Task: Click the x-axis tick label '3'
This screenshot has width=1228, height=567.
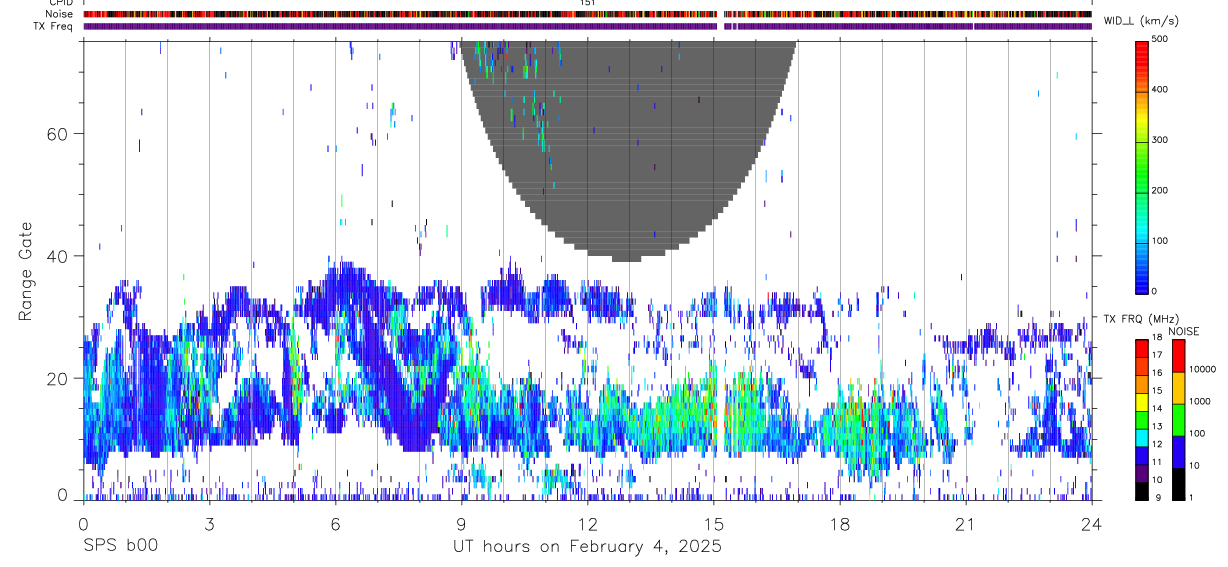Action: pos(209,524)
